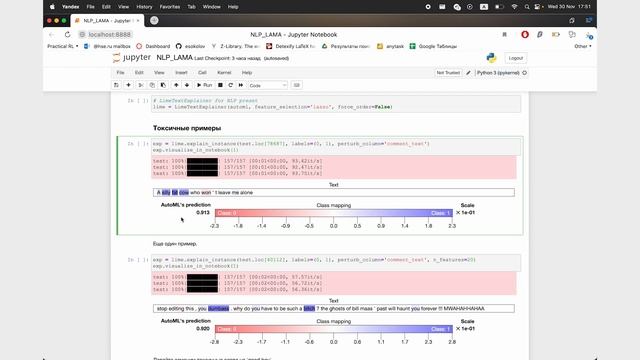Run the selected cell
Image resolution: width=640 pixels, height=360 pixels.
204,85
